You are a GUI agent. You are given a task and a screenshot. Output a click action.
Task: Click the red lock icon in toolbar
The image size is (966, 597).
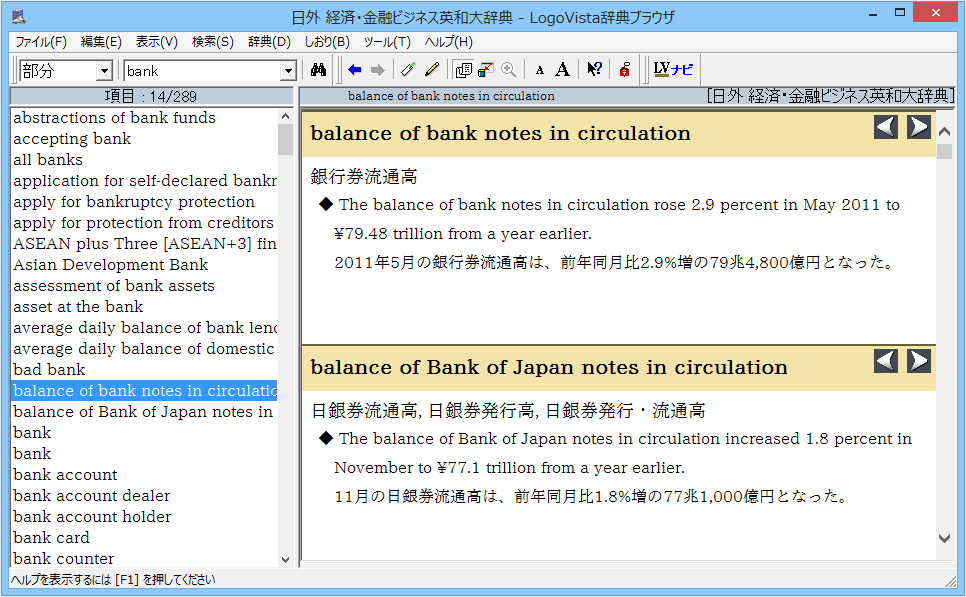coord(624,70)
